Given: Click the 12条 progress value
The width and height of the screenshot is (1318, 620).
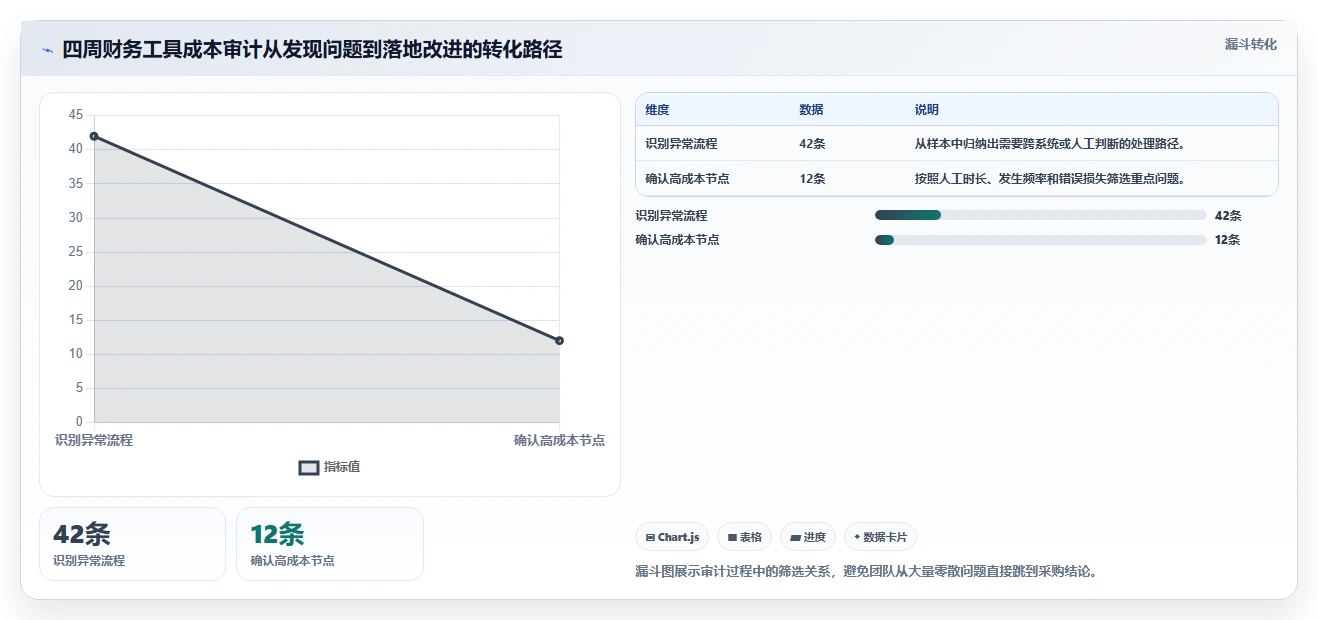Looking at the screenshot, I should [1227, 240].
